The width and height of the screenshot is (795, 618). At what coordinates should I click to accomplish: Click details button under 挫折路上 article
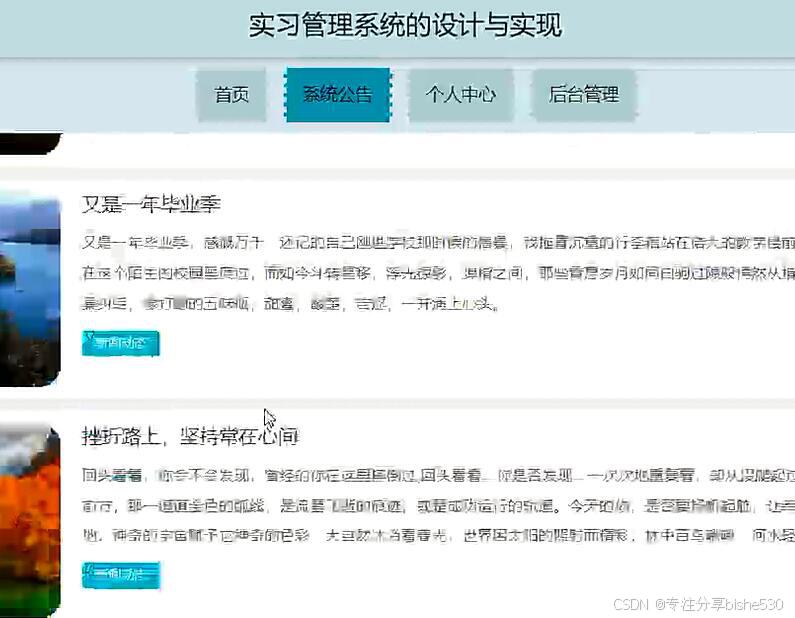click(x=121, y=575)
